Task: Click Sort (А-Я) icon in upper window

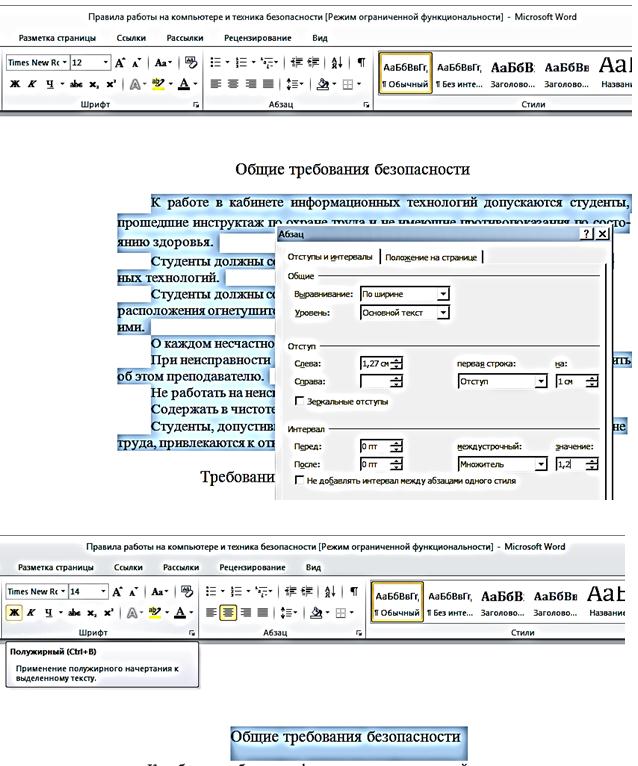Action: coord(337,63)
